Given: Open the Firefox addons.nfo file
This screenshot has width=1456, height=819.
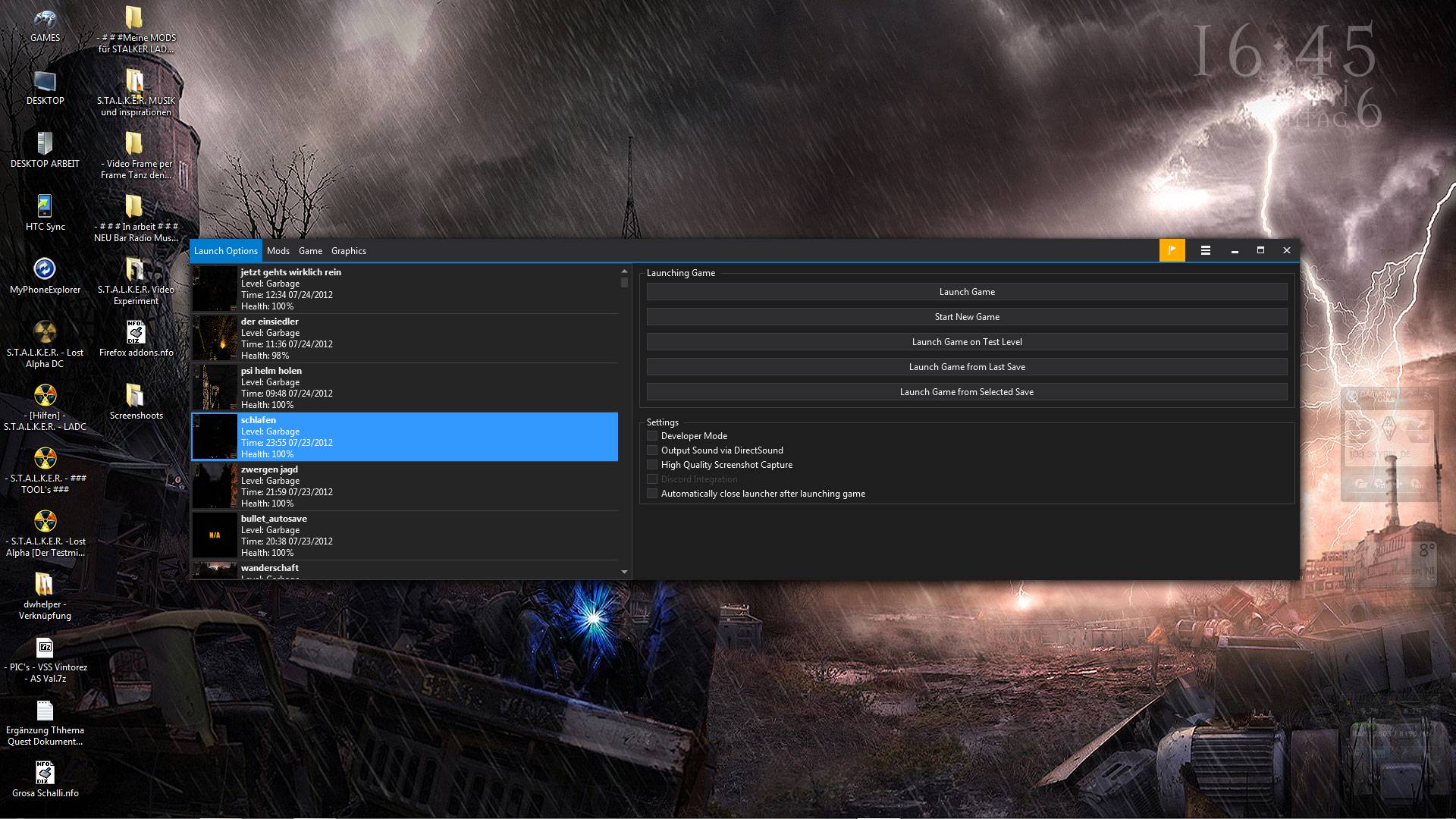Looking at the screenshot, I should coord(136,333).
